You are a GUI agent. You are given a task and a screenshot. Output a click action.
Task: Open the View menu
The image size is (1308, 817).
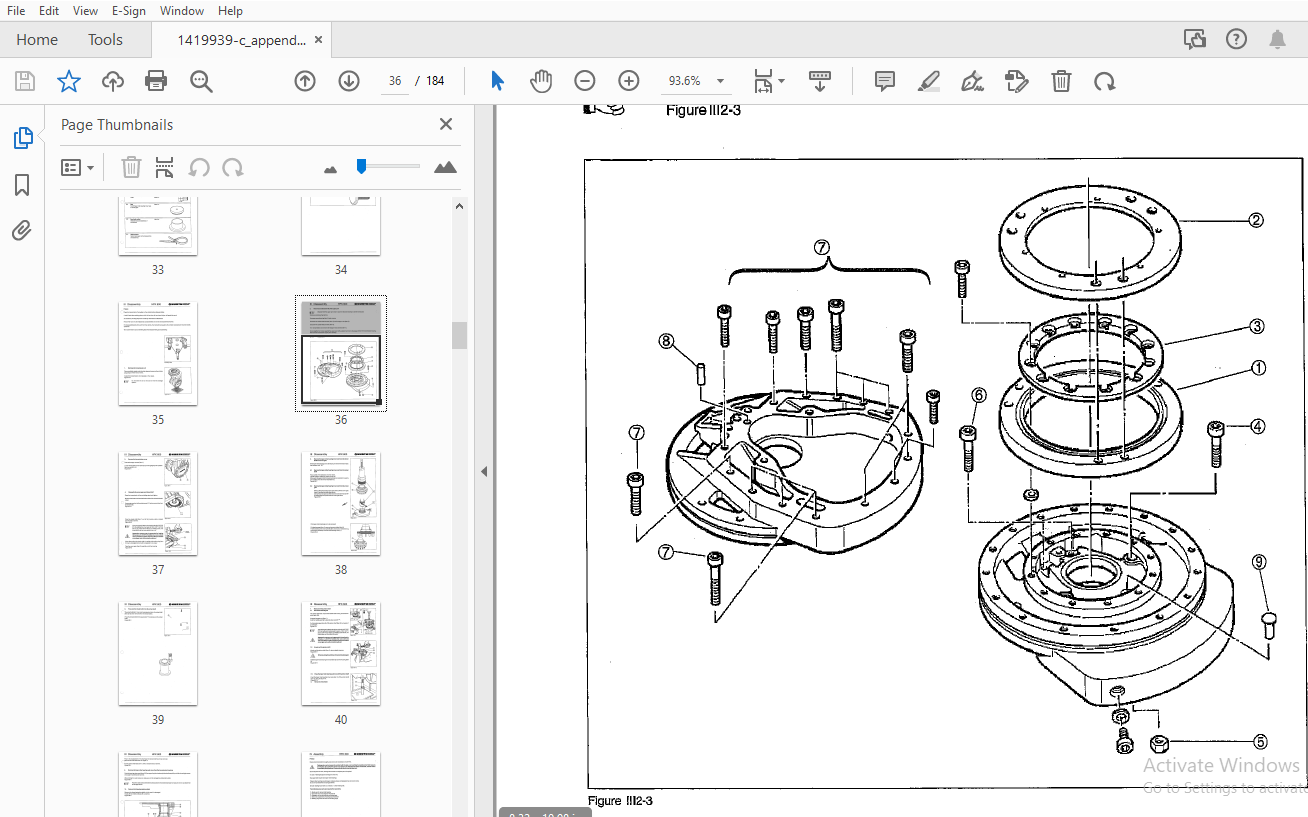[86, 11]
